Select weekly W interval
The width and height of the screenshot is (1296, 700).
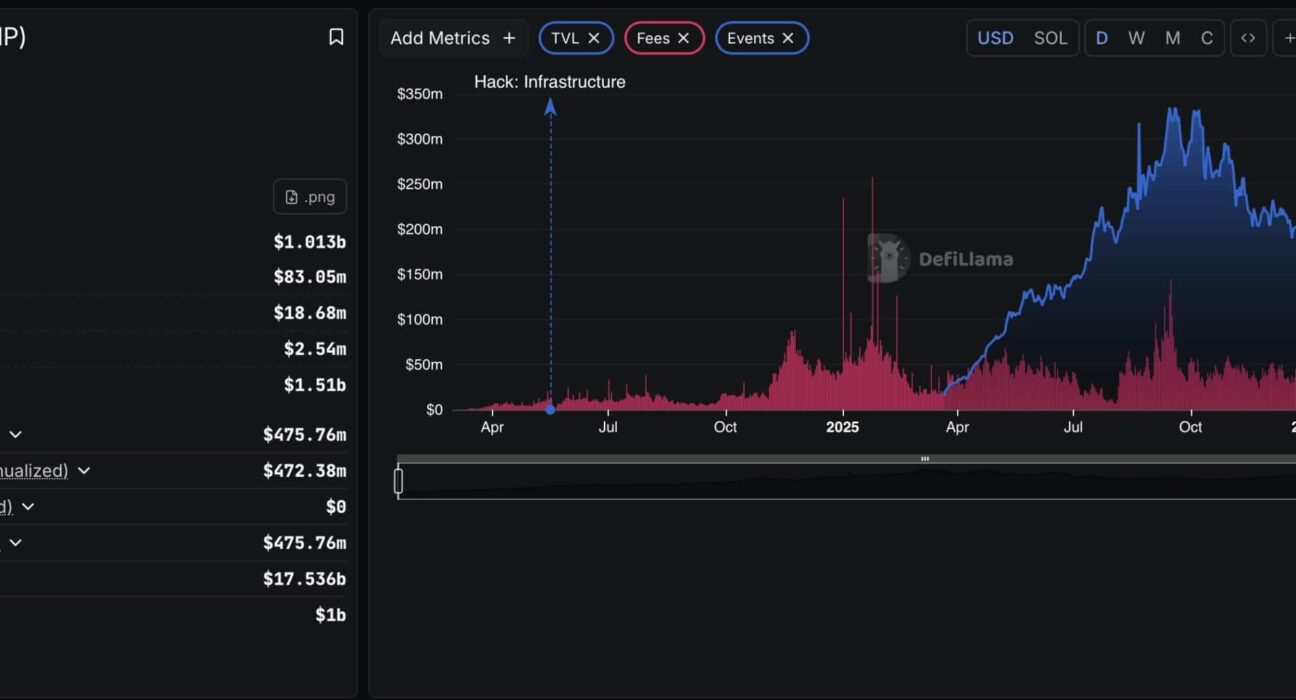pyautogui.click(x=1136, y=38)
